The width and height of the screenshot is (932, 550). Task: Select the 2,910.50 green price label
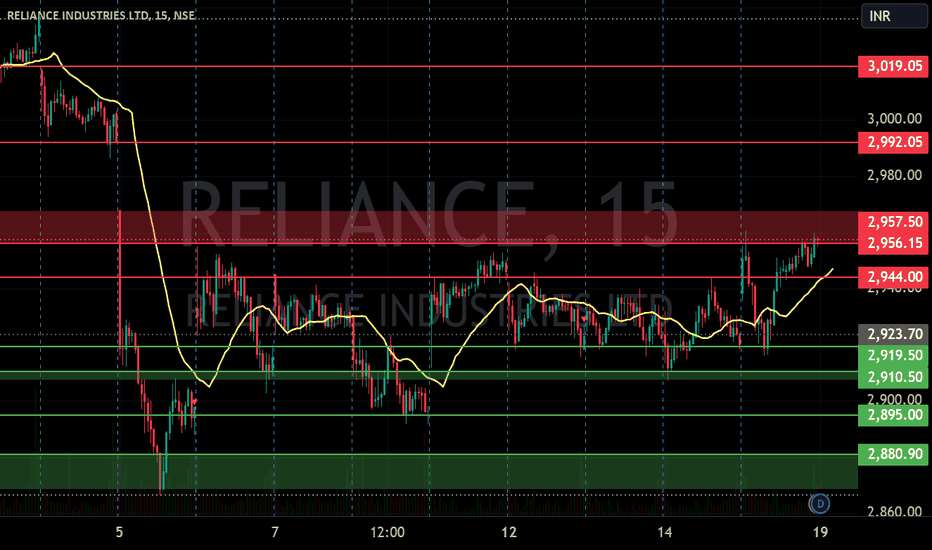click(x=893, y=378)
